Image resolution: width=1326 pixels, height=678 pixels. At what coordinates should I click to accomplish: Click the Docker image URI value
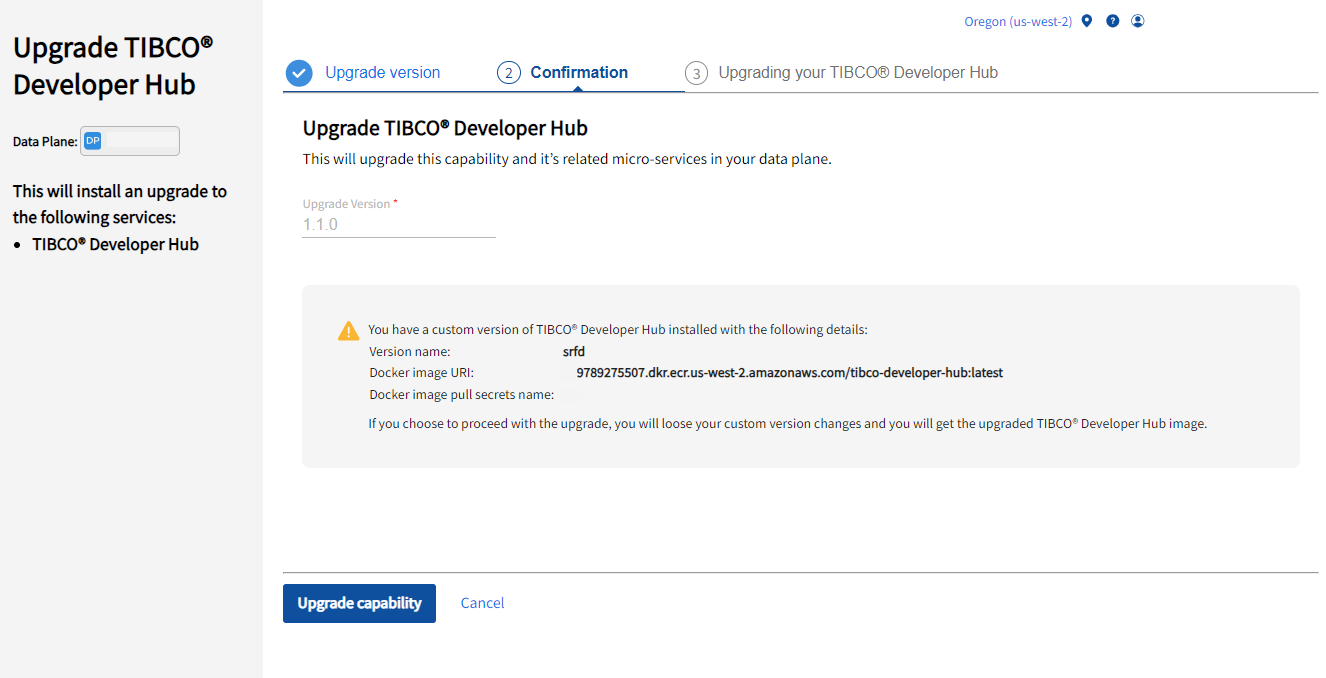(x=789, y=373)
